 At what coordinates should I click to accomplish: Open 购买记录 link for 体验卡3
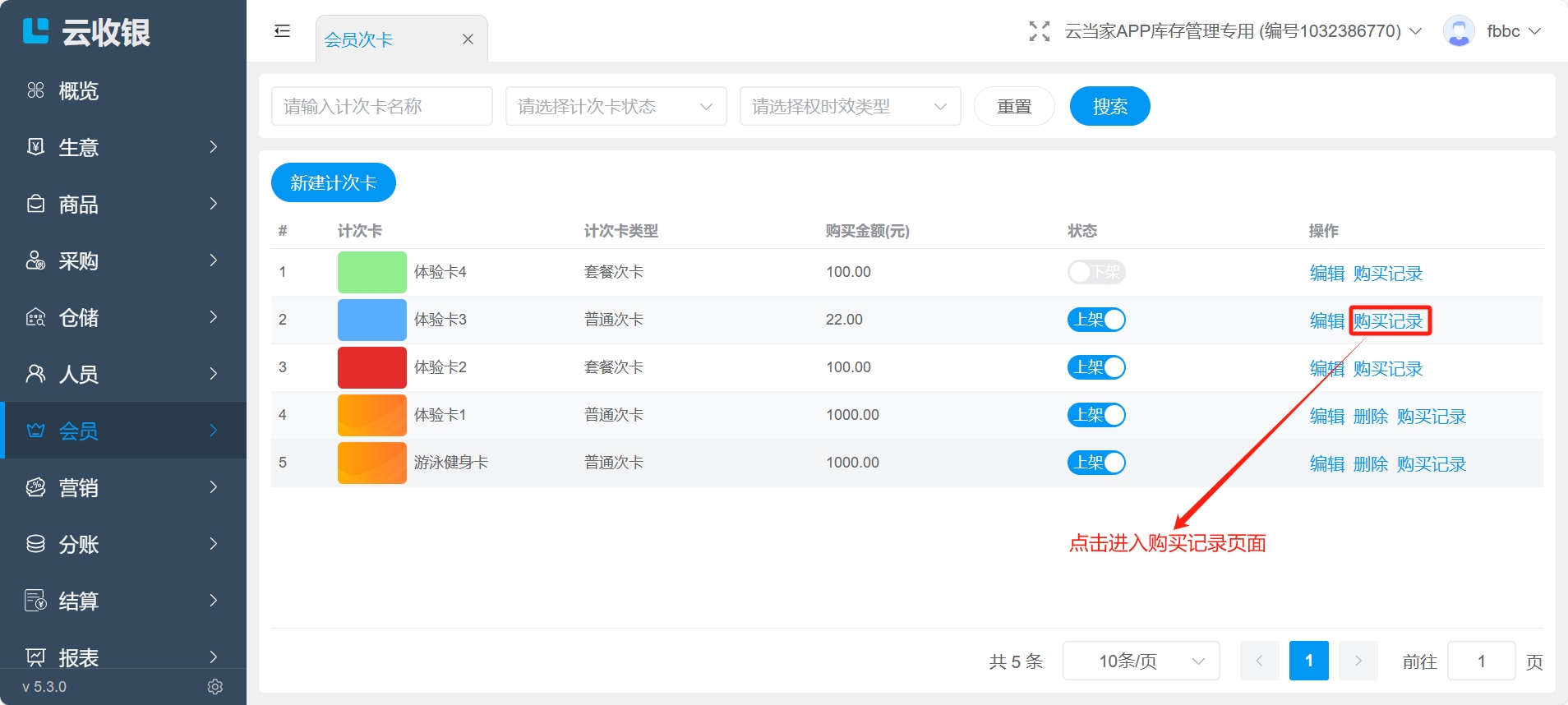point(1388,321)
